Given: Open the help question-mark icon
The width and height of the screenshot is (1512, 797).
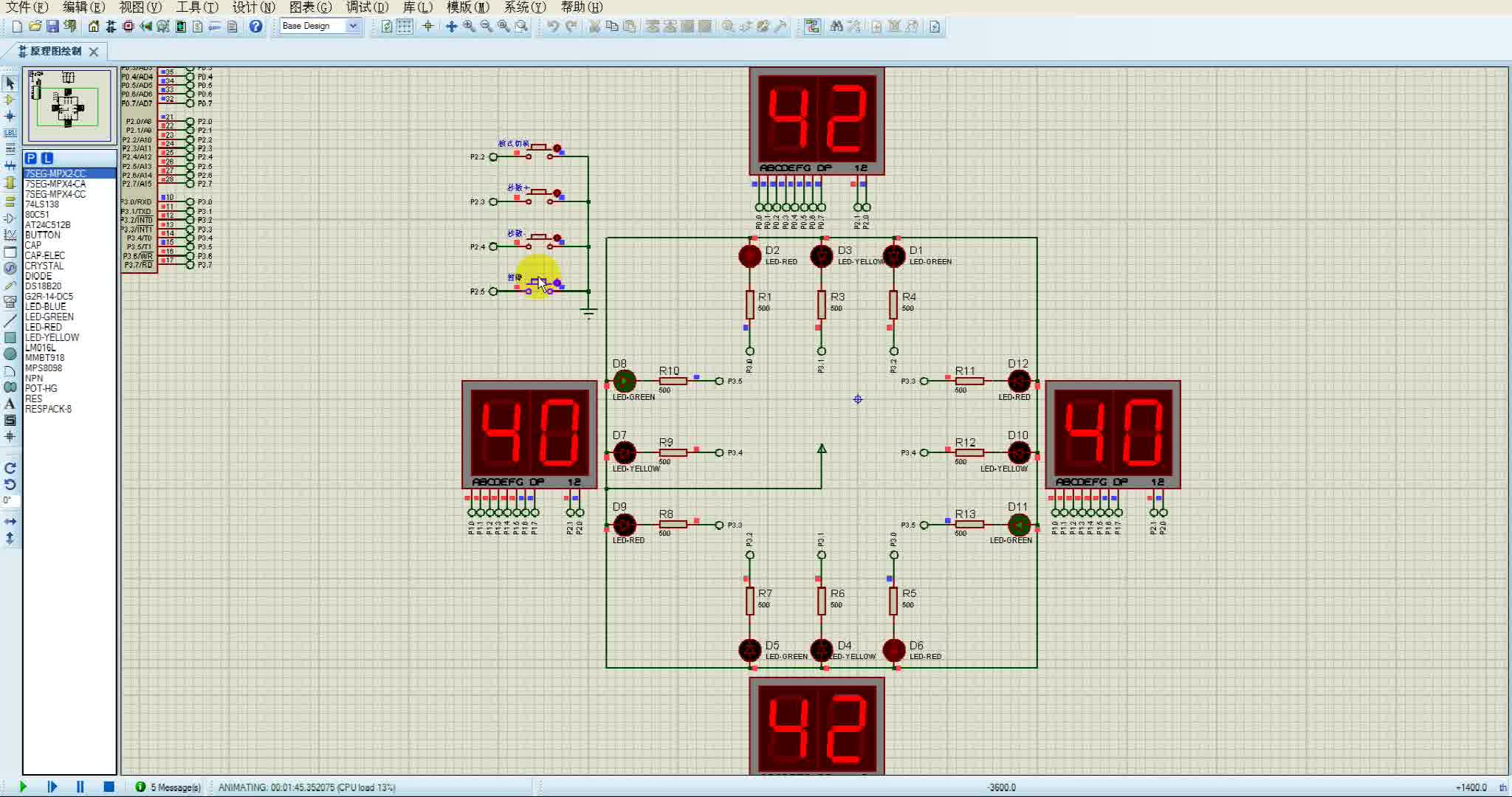Looking at the screenshot, I should 255,27.
